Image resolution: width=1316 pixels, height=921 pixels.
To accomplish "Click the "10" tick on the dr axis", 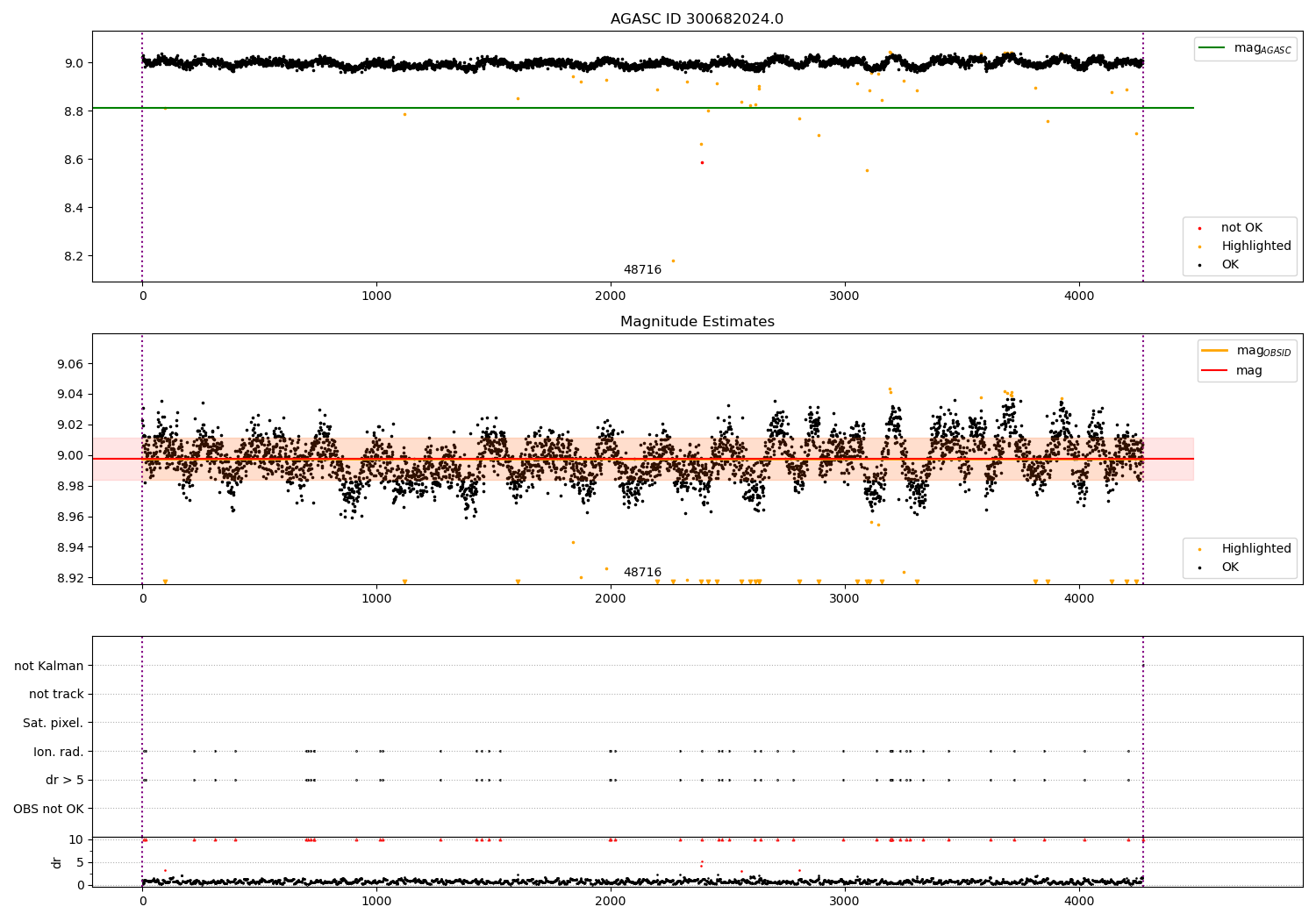I will pyautogui.click(x=76, y=839).
